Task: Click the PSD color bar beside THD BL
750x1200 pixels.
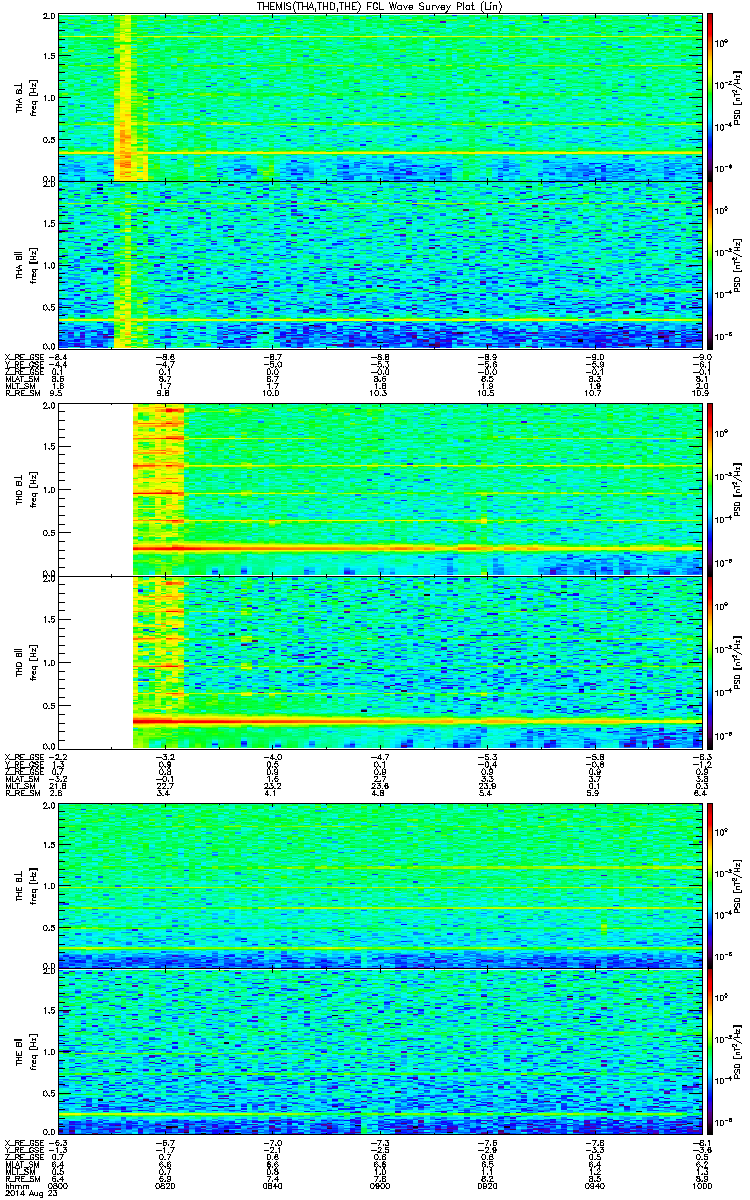Action: [711, 490]
